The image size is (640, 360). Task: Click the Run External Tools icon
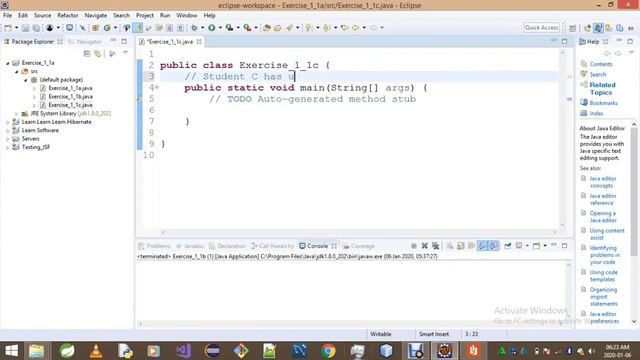click(x=247, y=28)
